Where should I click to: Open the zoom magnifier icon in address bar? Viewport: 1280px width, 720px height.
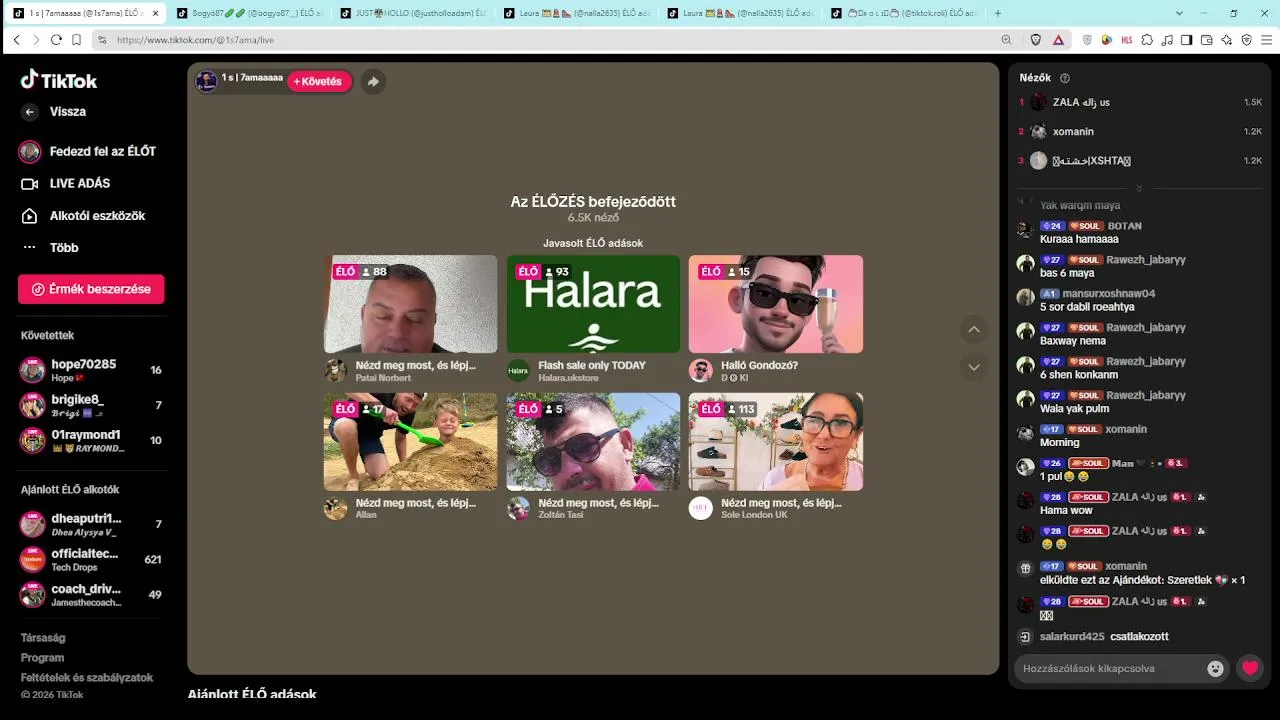click(x=1007, y=40)
